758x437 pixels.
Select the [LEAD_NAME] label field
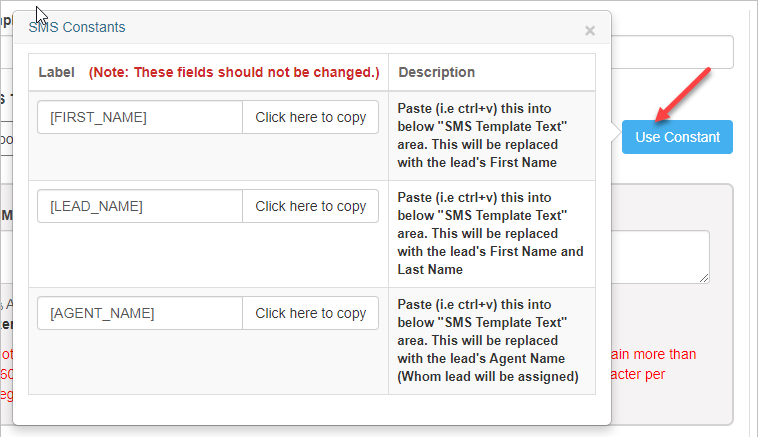(x=140, y=206)
